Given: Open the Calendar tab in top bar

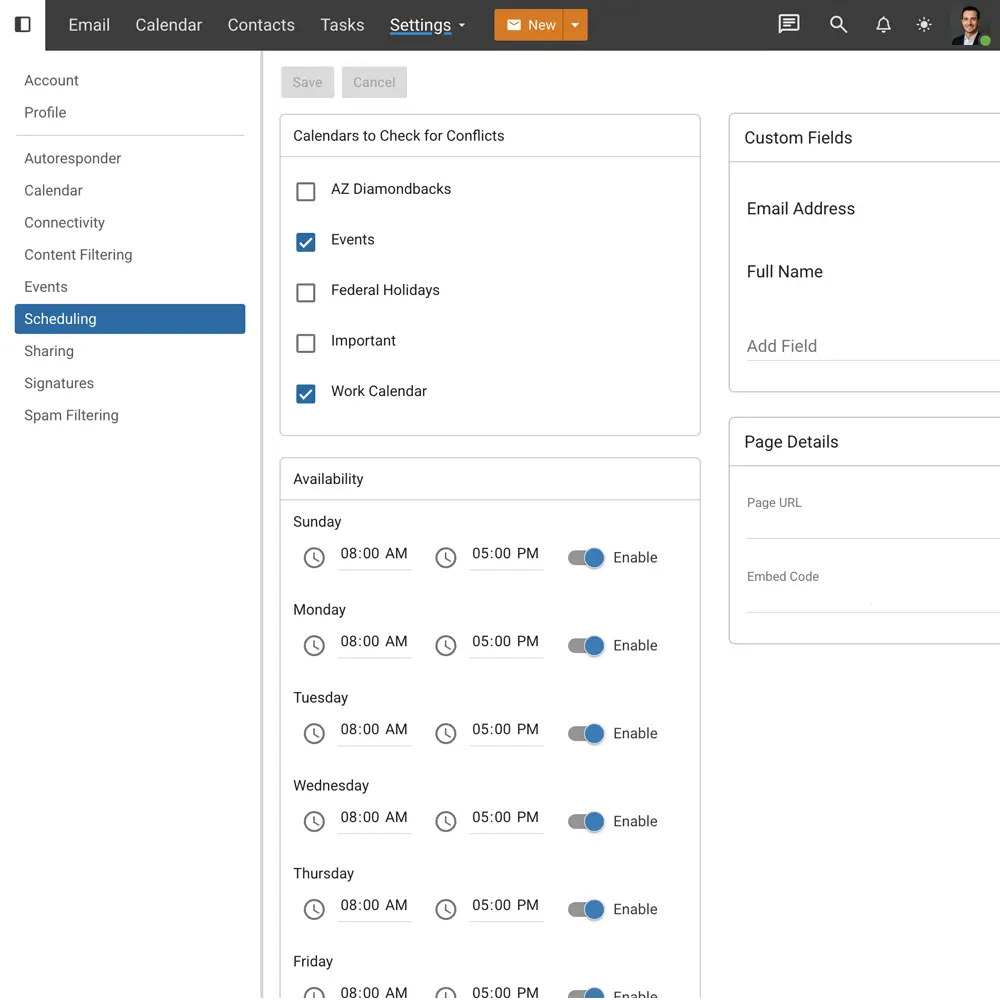Looking at the screenshot, I should coord(168,25).
